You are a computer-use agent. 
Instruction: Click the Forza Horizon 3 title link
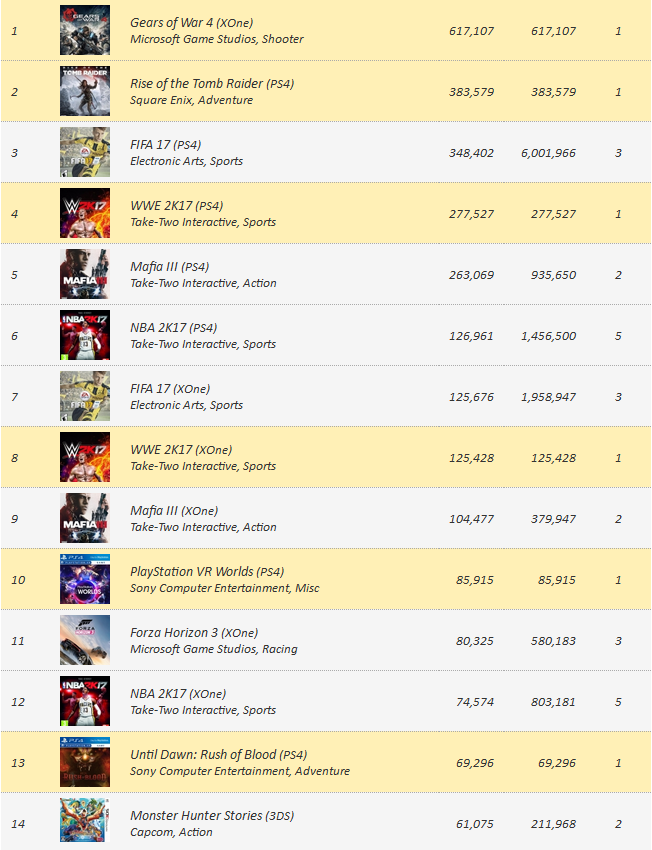click(x=174, y=633)
